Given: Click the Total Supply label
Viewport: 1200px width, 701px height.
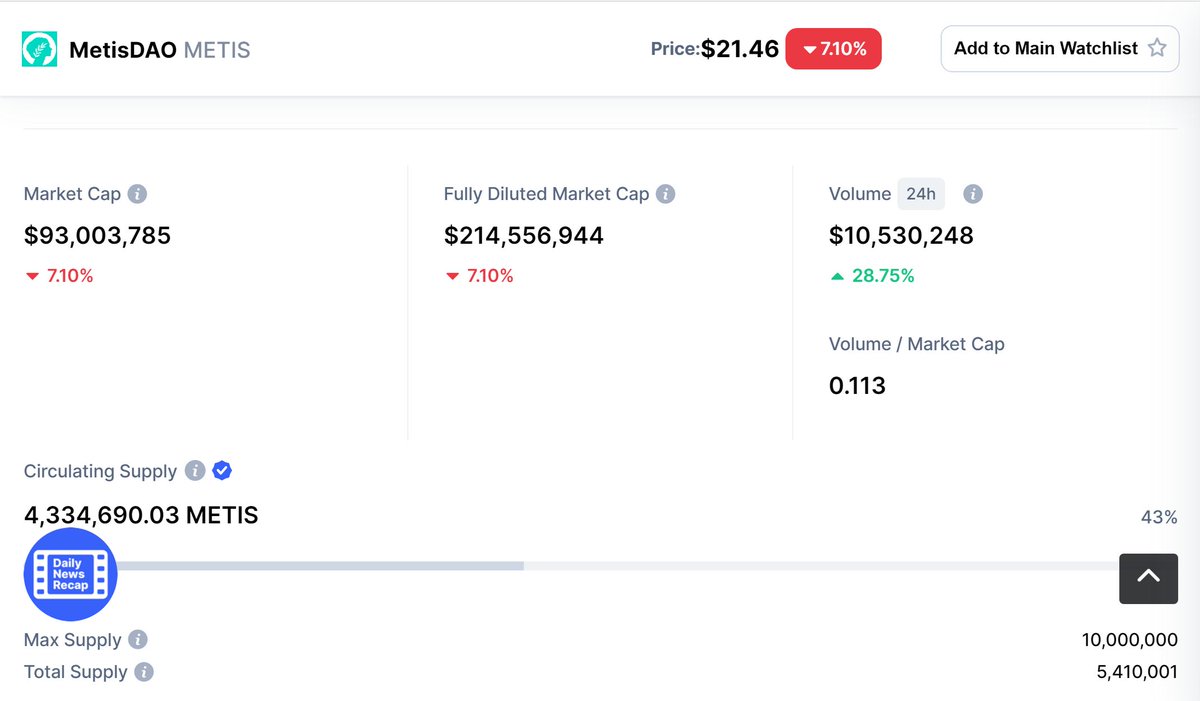Looking at the screenshot, I should [75, 672].
